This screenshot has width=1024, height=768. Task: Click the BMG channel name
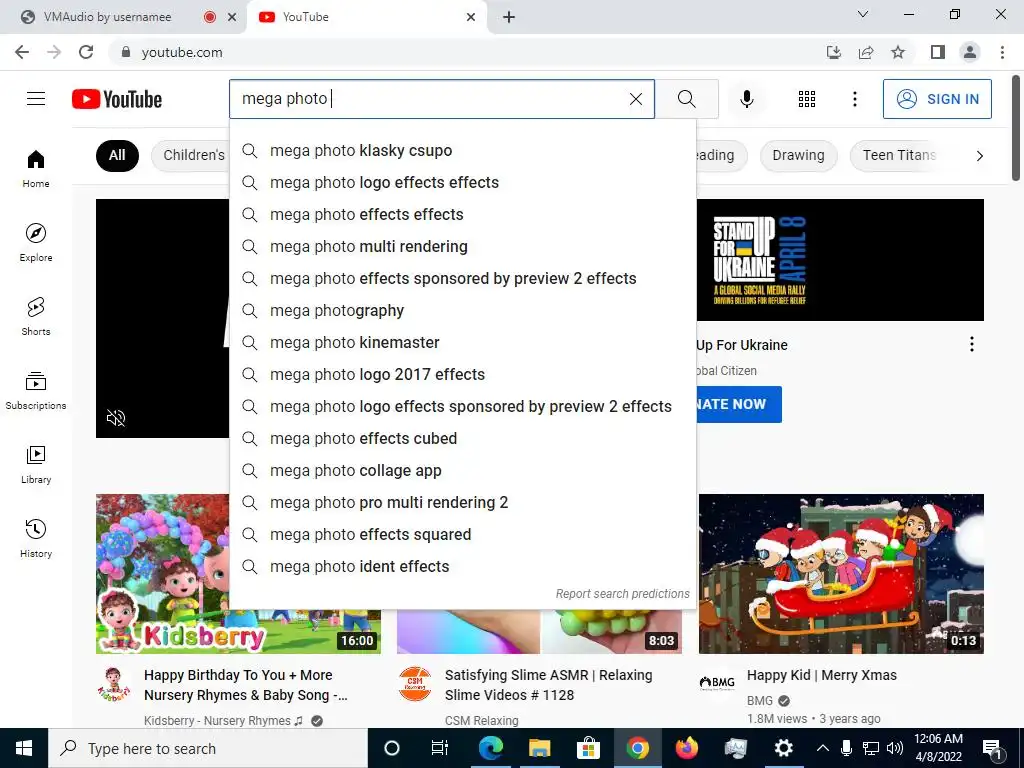click(760, 701)
